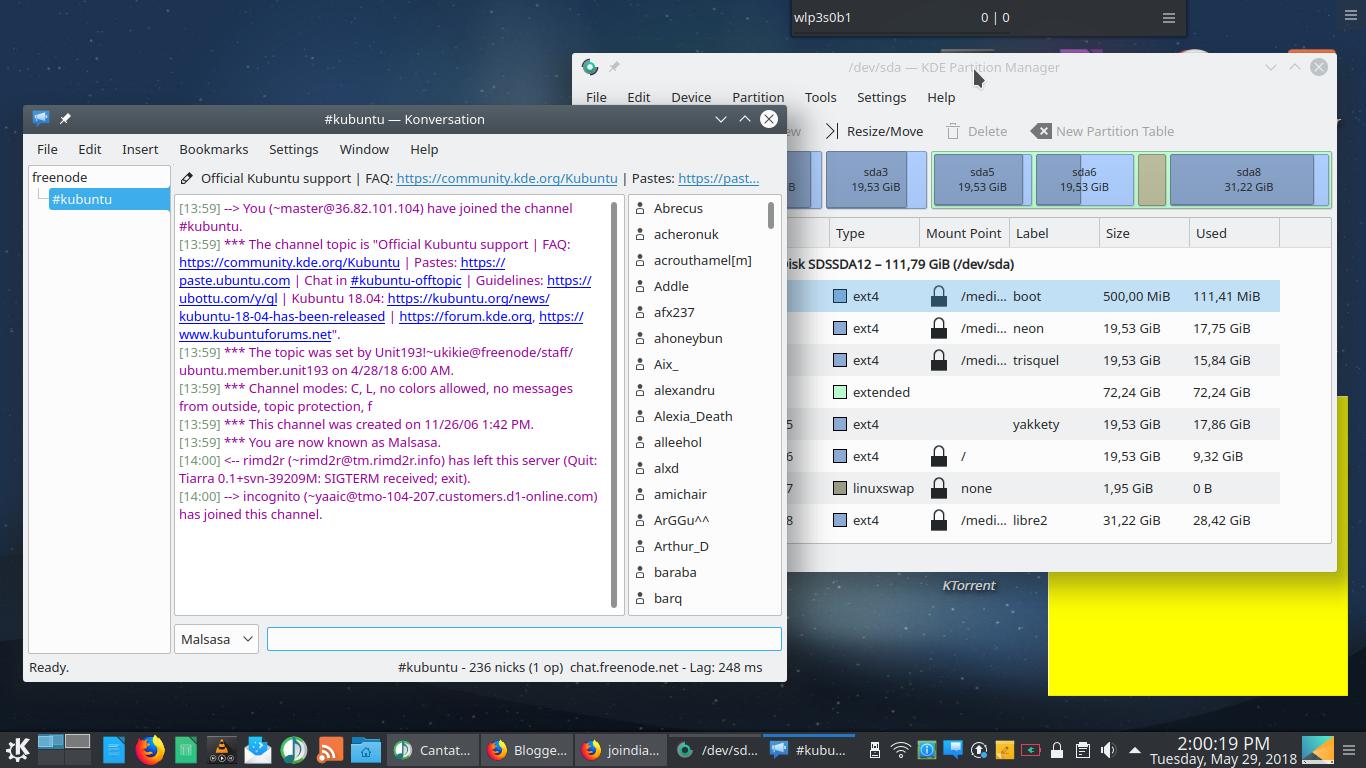Image resolution: width=1366 pixels, height=768 pixels.
Task: Open Konversation window menu icon in titlebar
Action: coord(40,119)
